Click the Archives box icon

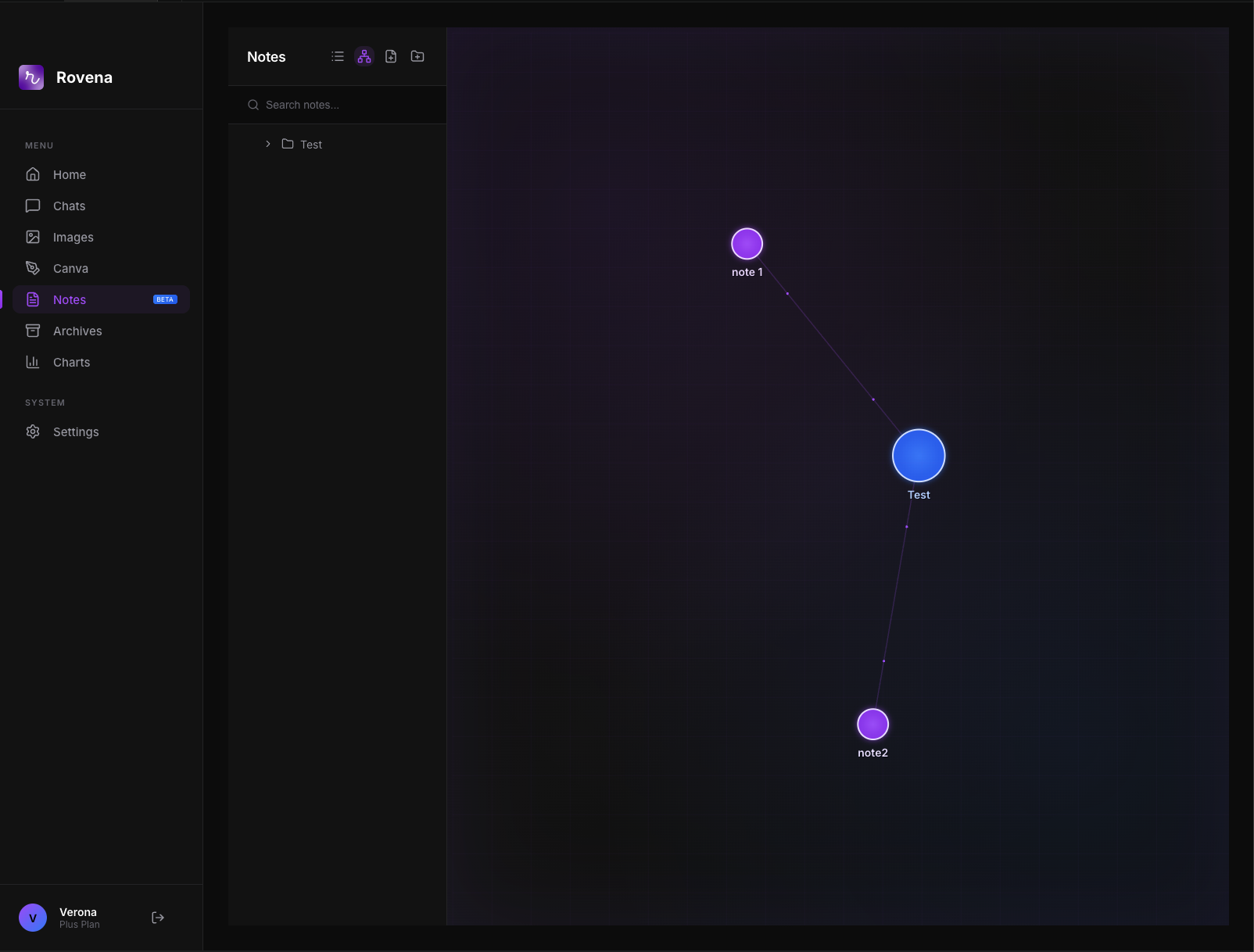point(33,331)
